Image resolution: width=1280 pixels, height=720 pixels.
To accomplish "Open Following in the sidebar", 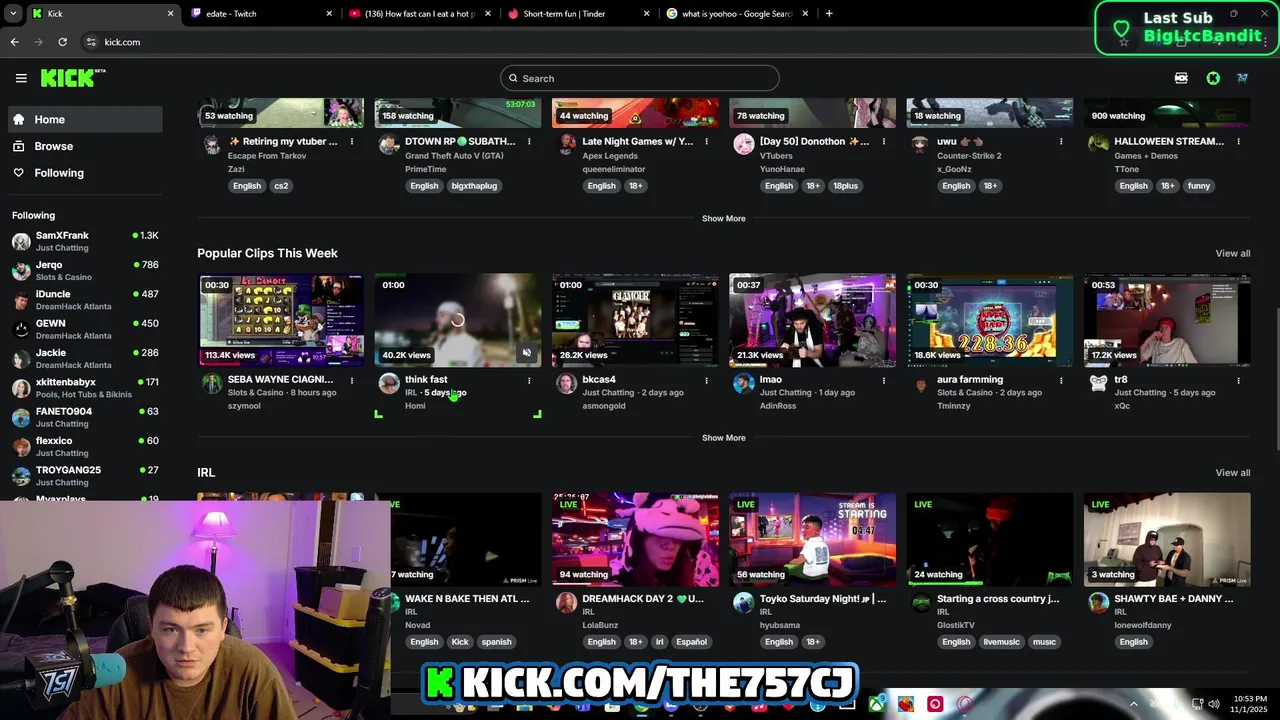I will (84, 173).
